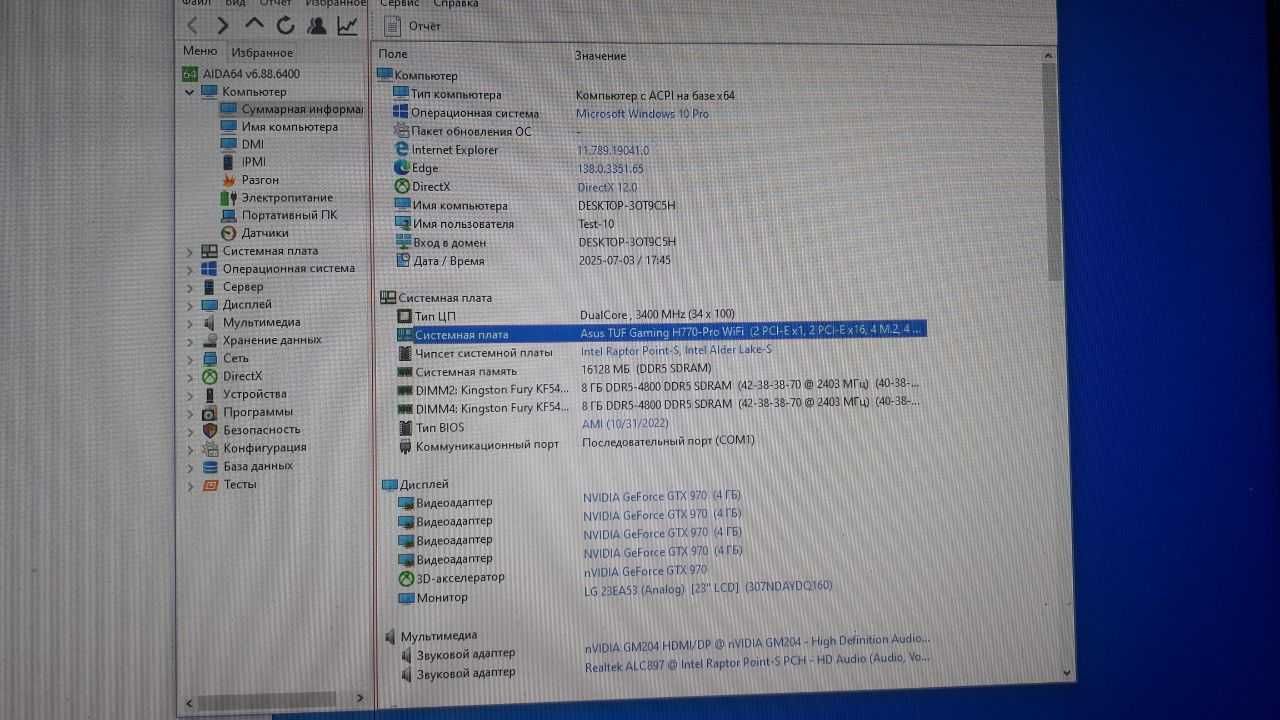Open the Справка menu
1280x720 pixels.
[455, 4]
